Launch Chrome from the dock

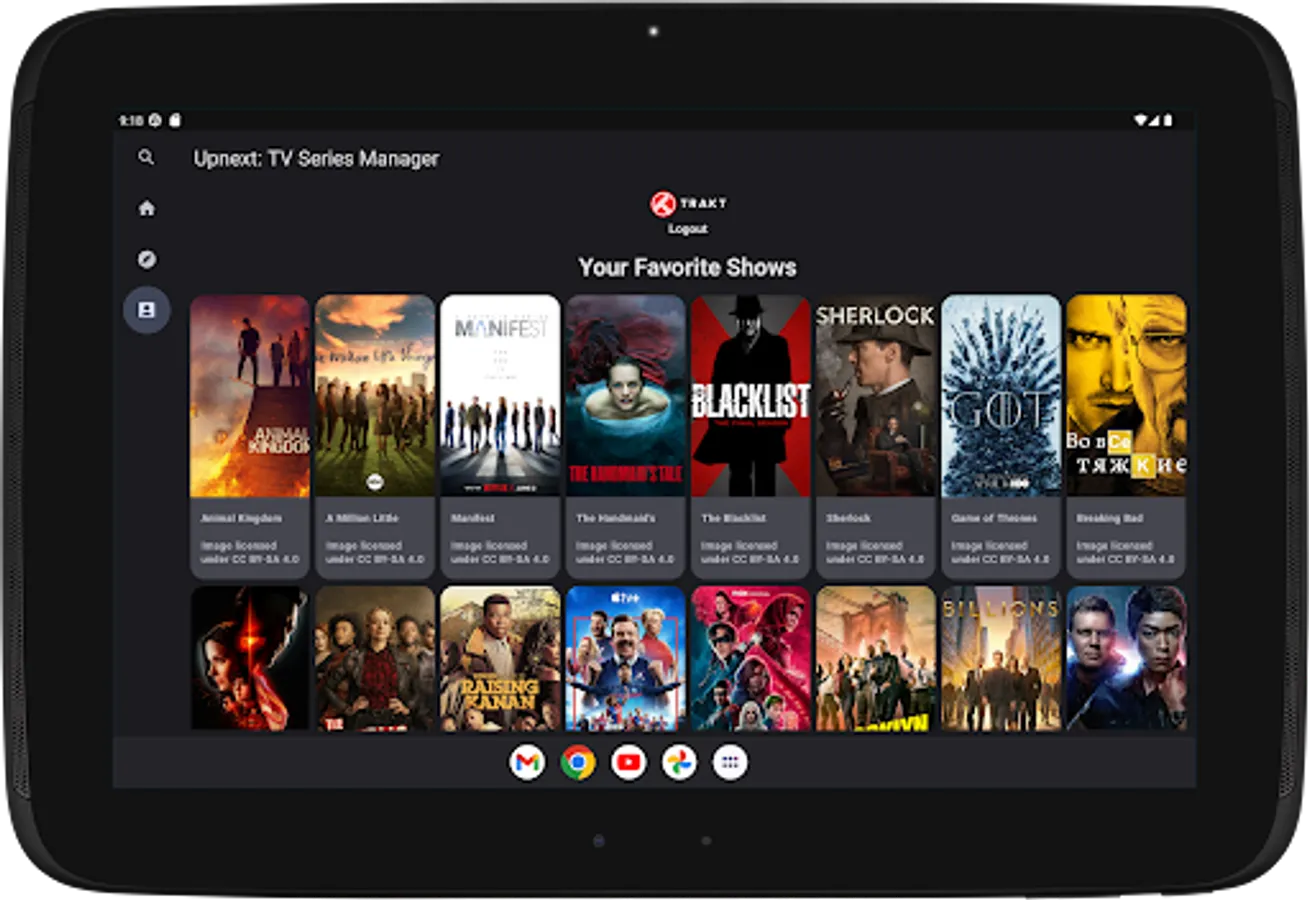pos(578,763)
